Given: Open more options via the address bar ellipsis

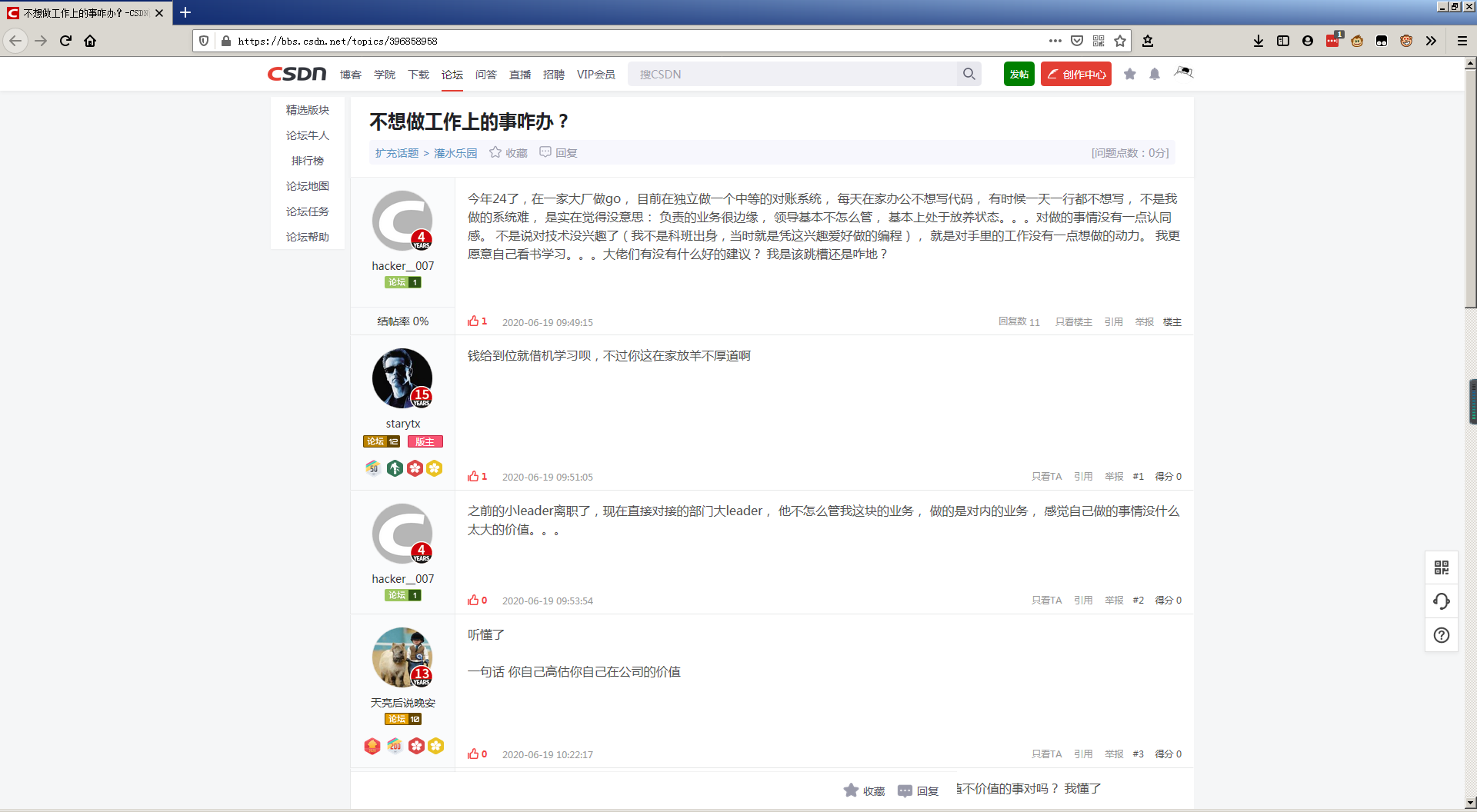Looking at the screenshot, I should (1056, 41).
